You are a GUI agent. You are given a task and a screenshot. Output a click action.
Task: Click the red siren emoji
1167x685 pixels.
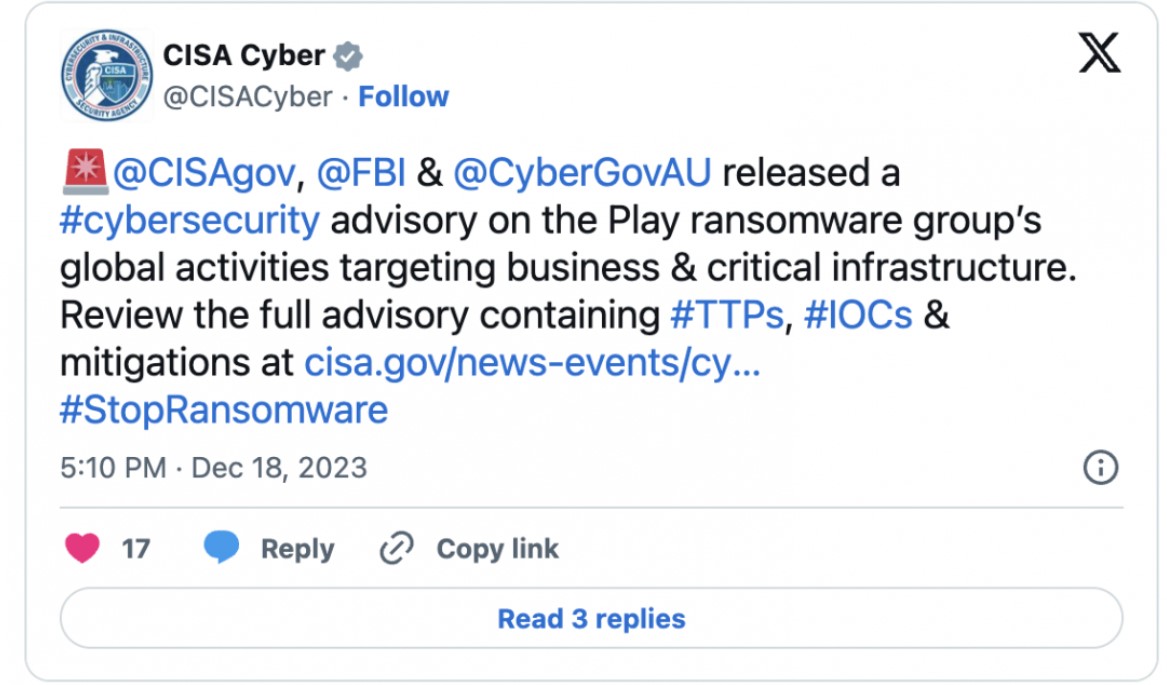point(85,171)
